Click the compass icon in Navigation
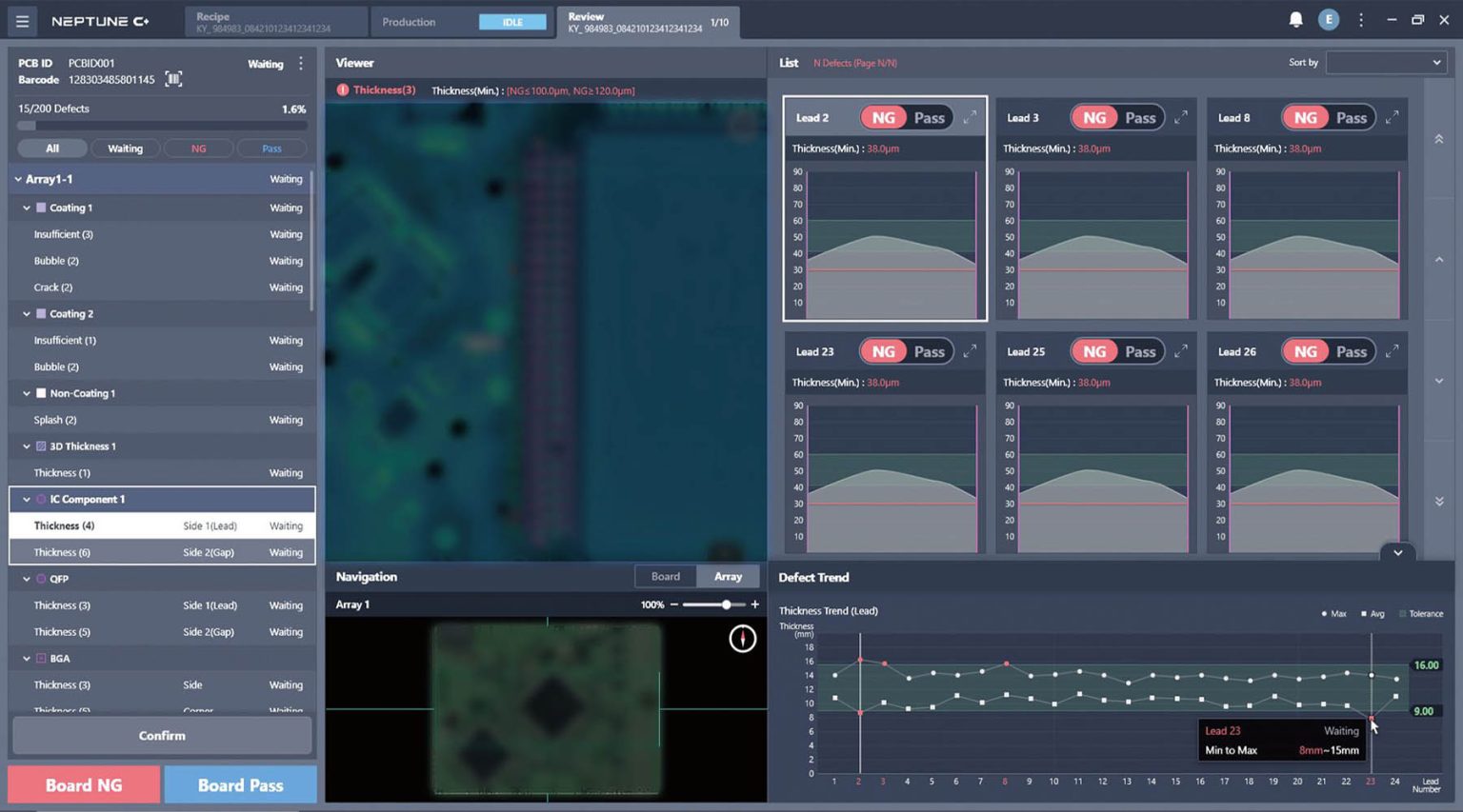Viewport: 1463px width, 812px height. (x=742, y=639)
